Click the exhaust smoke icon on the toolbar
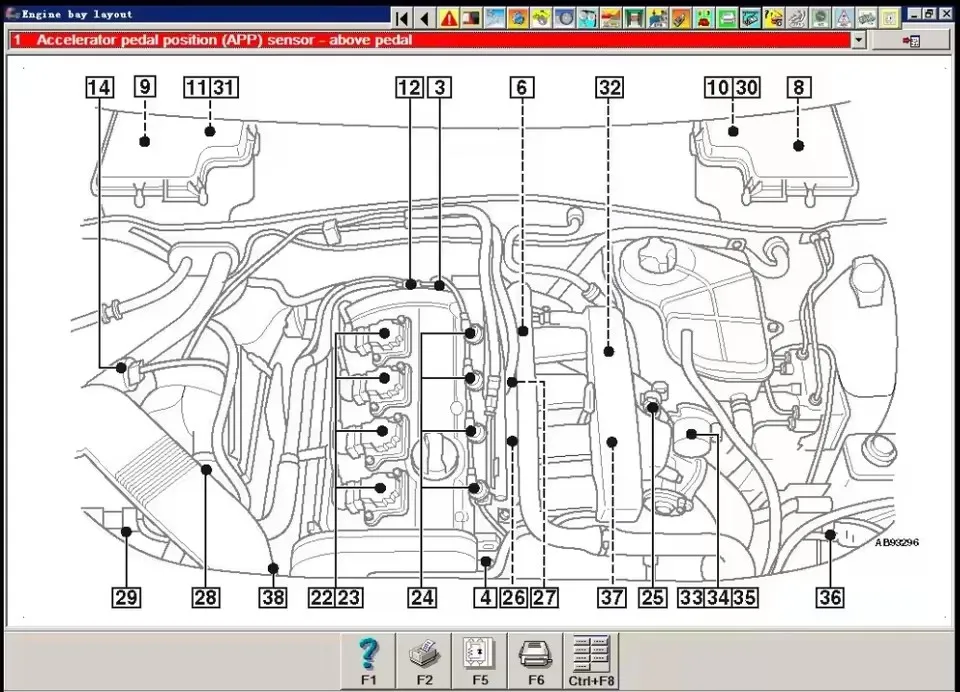 coord(797,16)
